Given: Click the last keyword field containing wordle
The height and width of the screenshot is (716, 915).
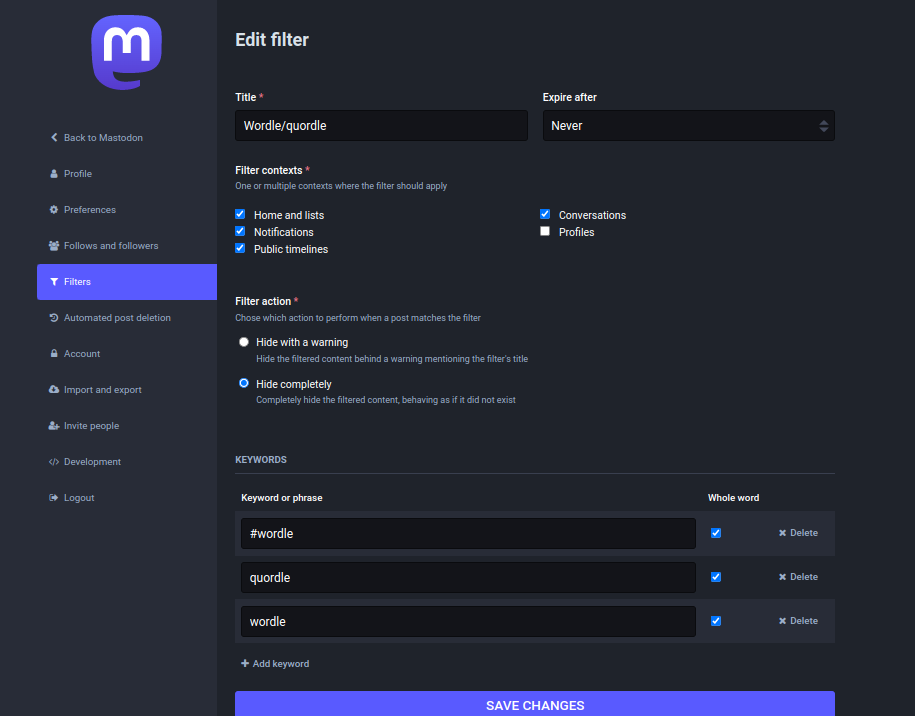Looking at the screenshot, I should coord(469,621).
